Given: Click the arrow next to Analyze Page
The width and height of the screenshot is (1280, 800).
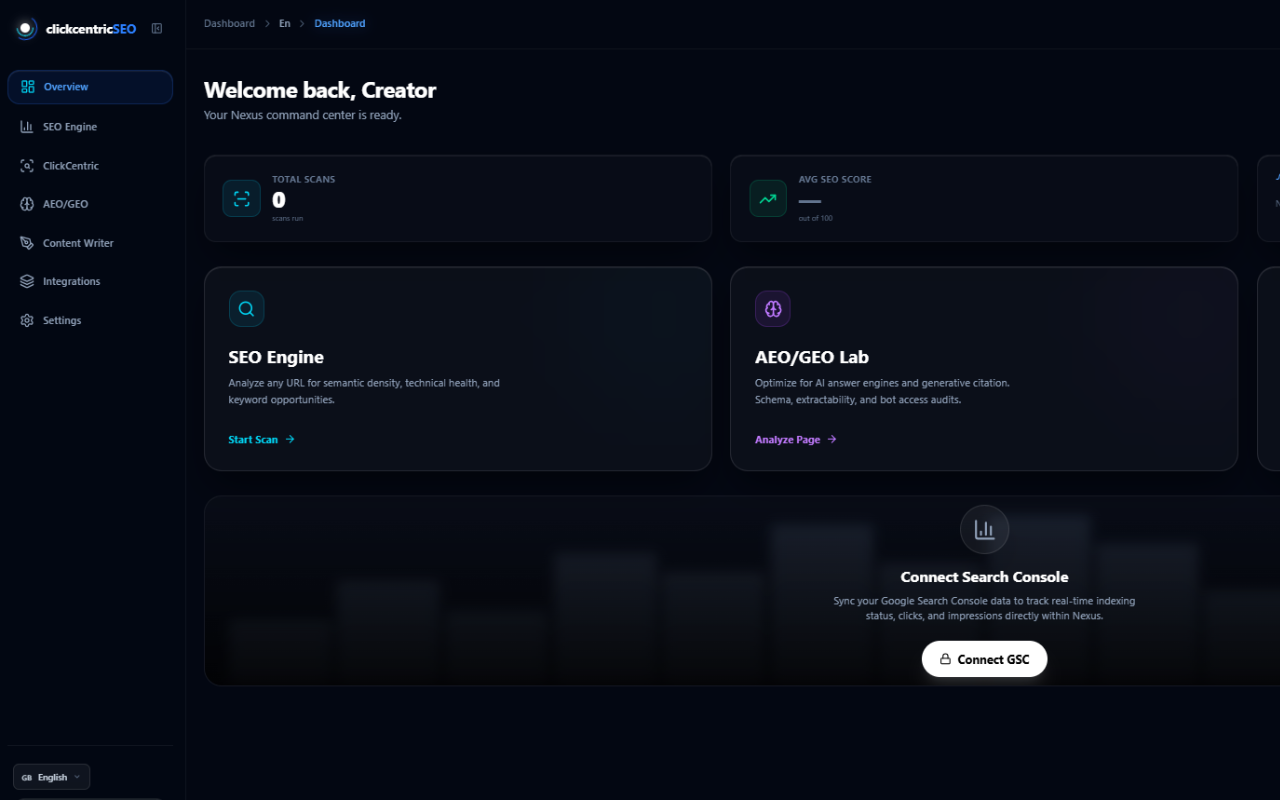Looking at the screenshot, I should click(x=832, y=439).
